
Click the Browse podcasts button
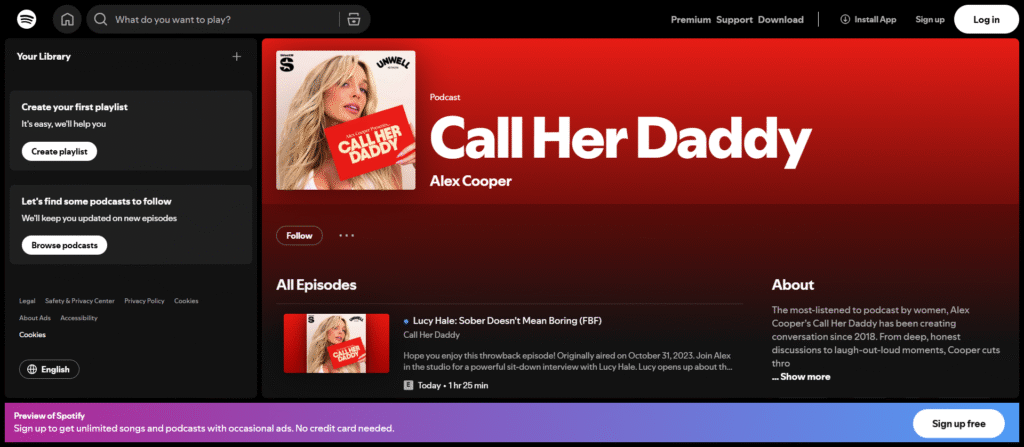pyautogui.click(x=64, y=245)
